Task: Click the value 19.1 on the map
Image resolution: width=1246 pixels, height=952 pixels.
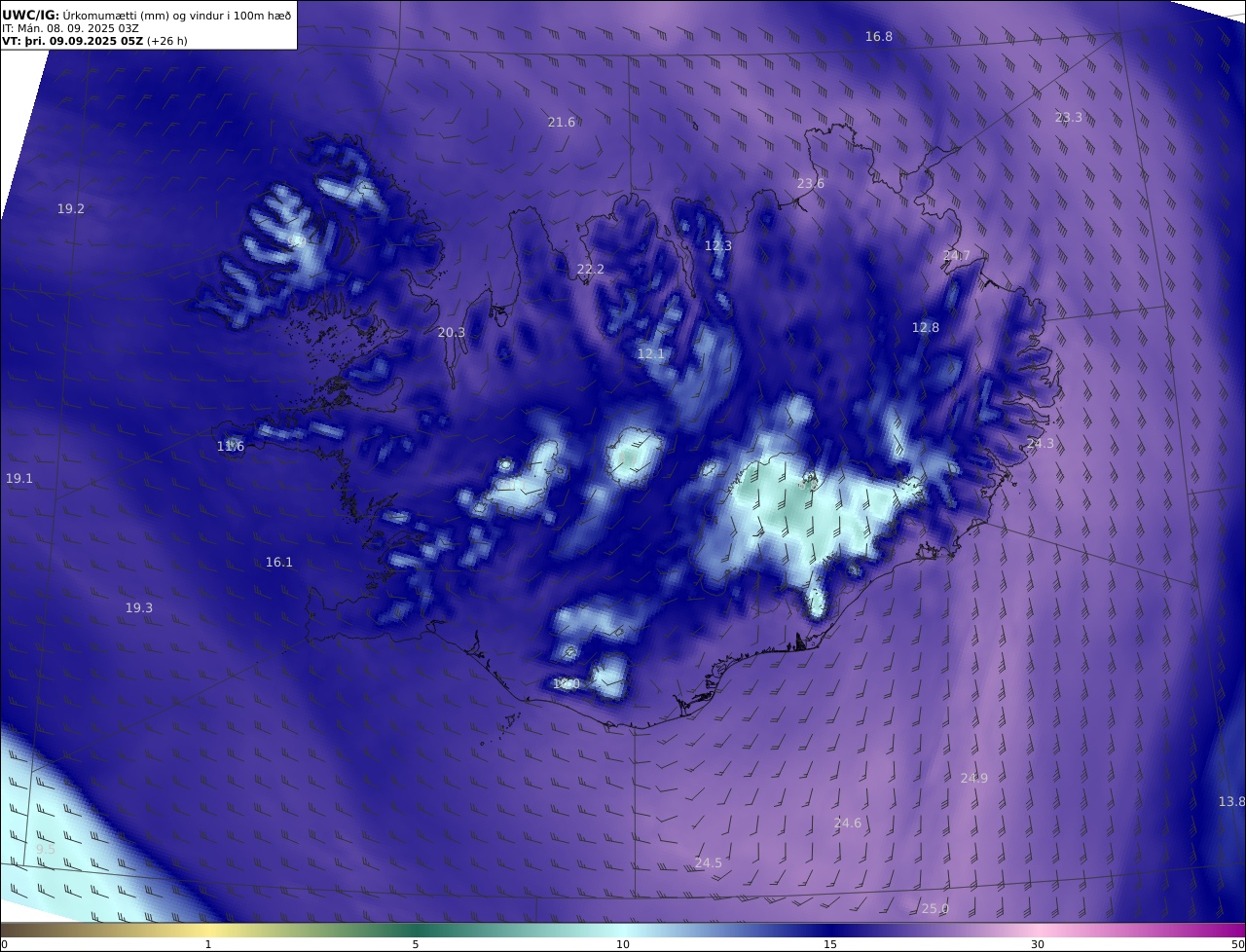Action: coord(19,478)
